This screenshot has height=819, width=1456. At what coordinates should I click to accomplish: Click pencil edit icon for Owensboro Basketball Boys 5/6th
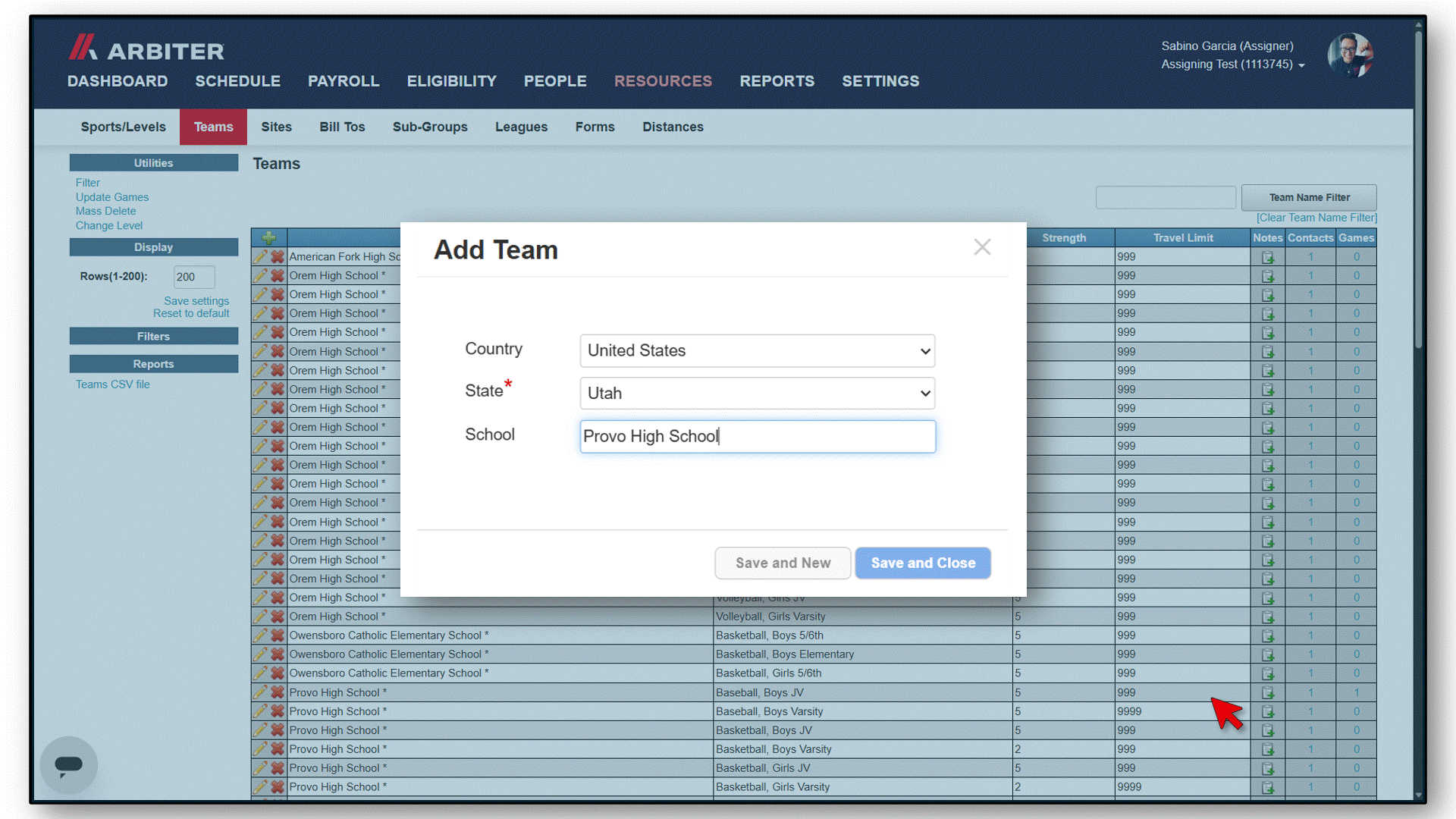tap(260, 635)
